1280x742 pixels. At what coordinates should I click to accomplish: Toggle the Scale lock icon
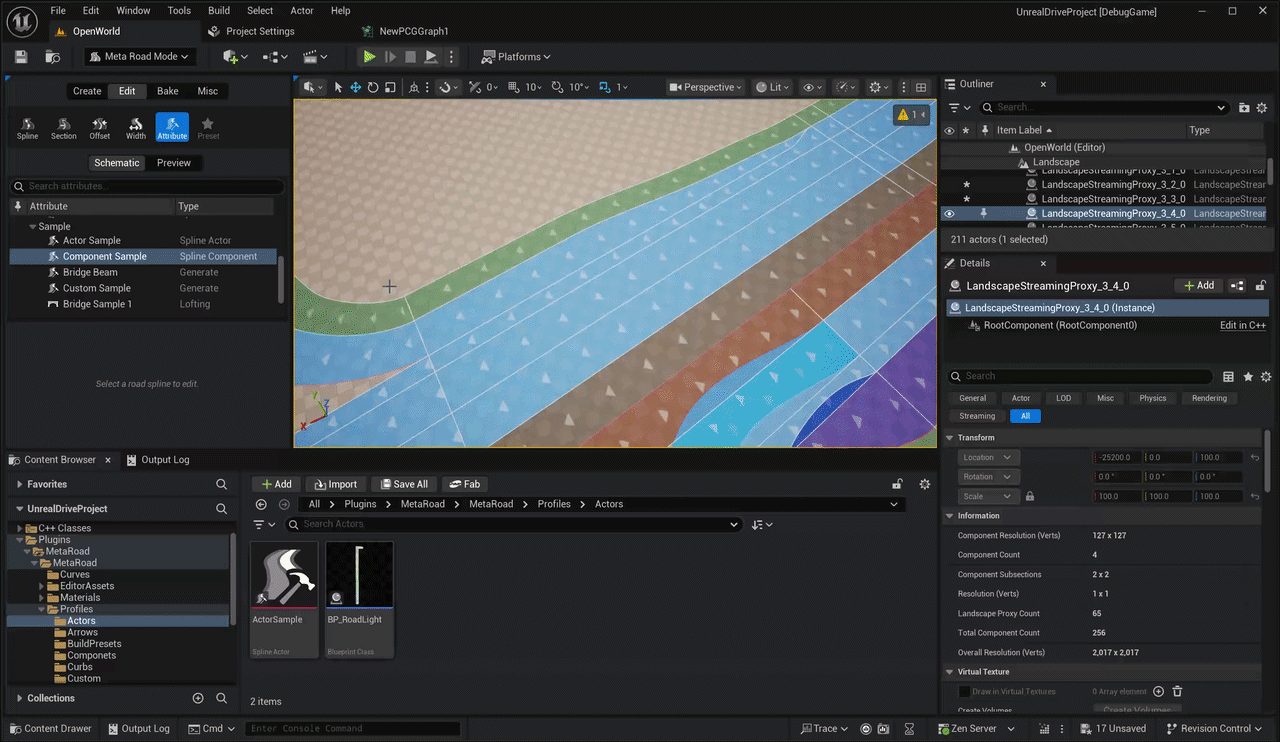click(1030, 496)
